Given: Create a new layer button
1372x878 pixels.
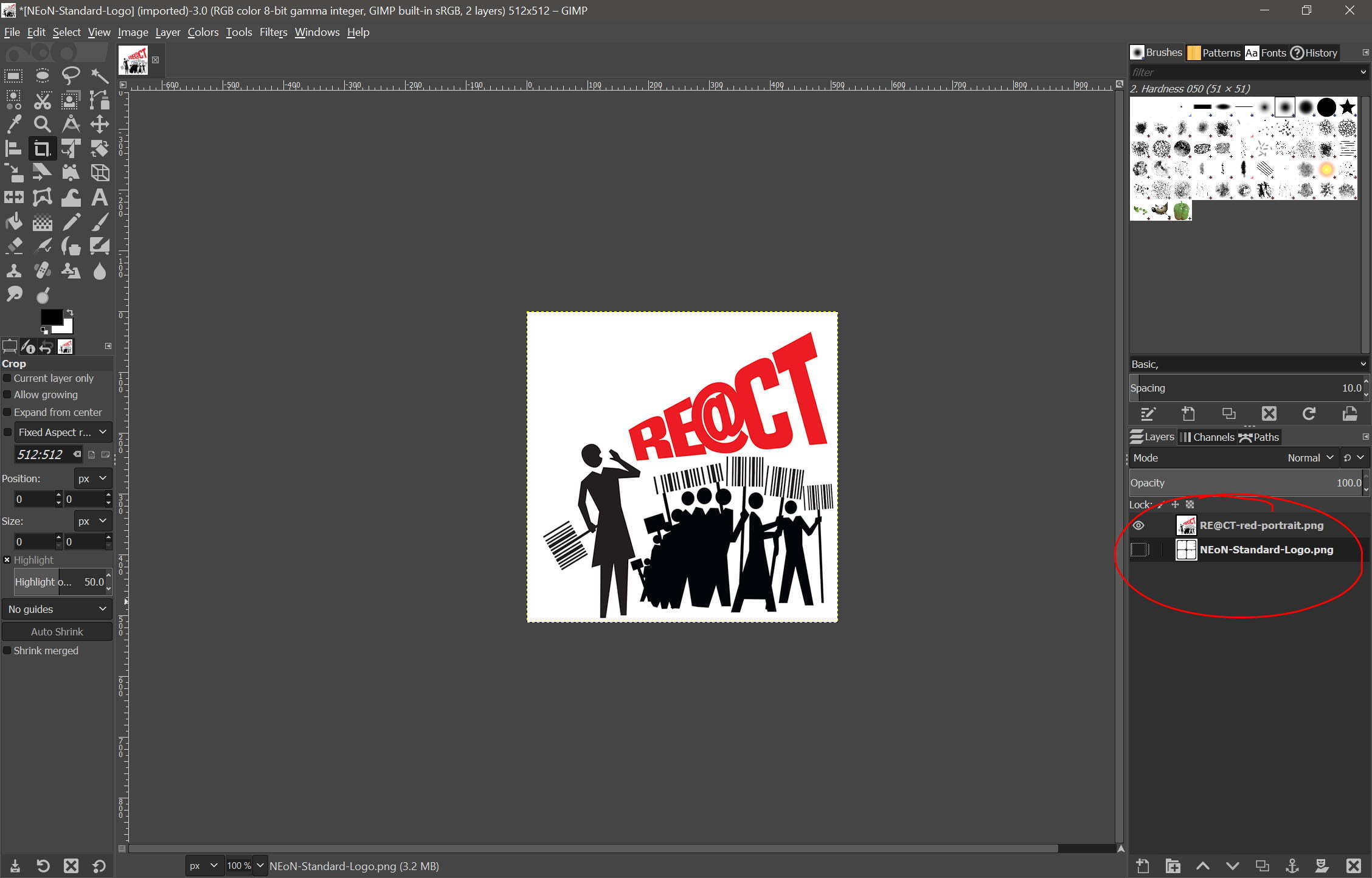Looking at the screenshot, I should coord(1143,866).
